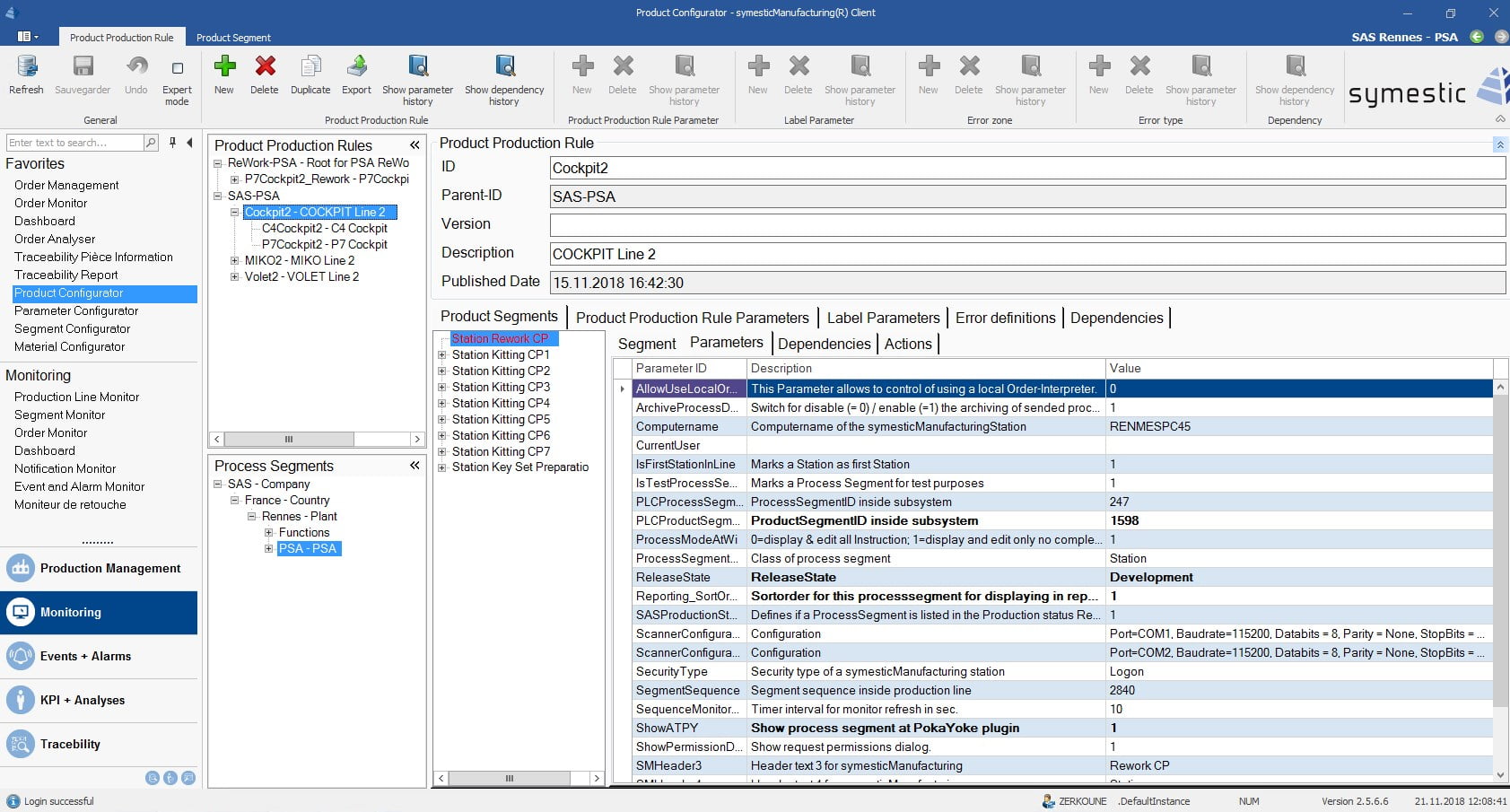Open Parameter Configurator from favorites

coord(76,311)
